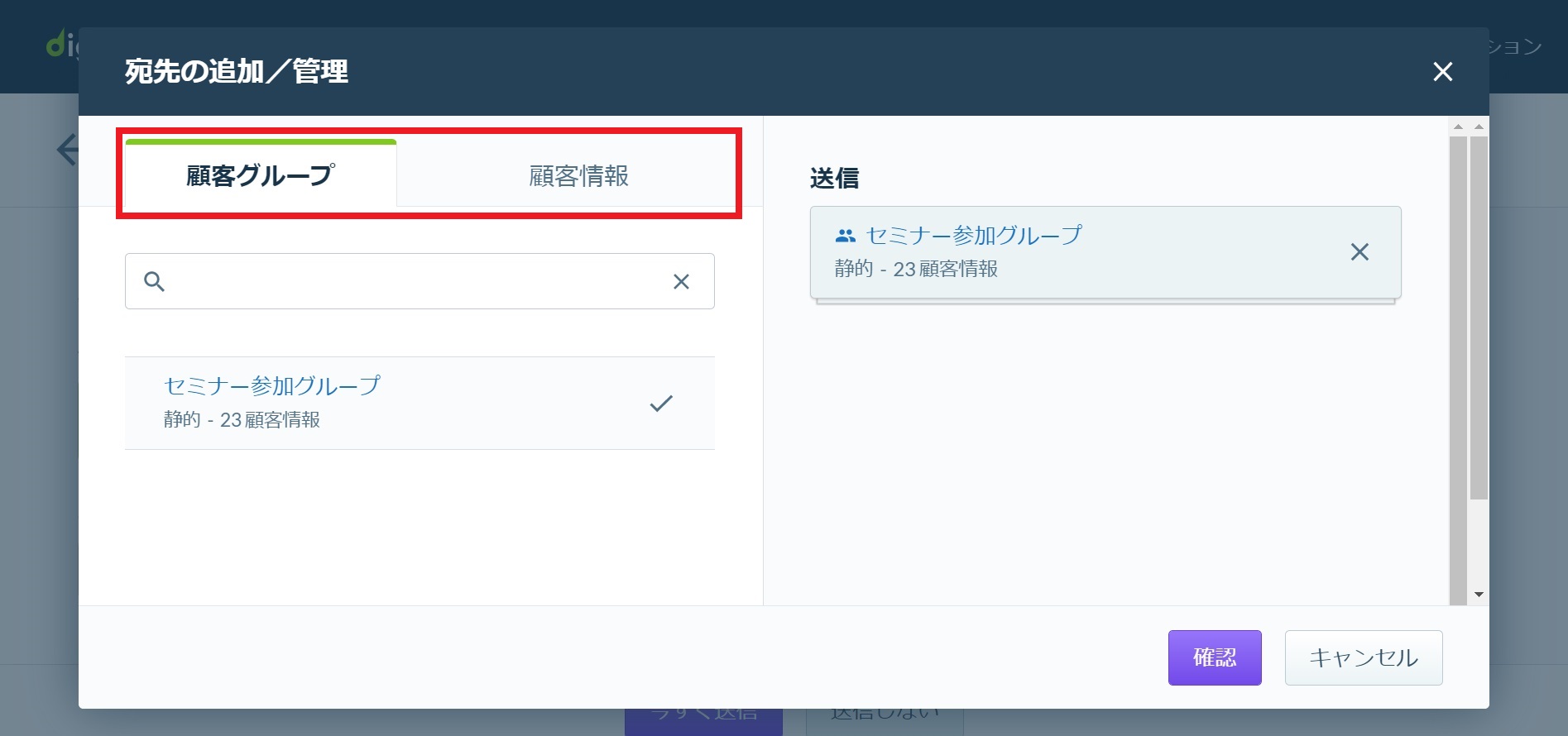Open セミナー参加グループ link in 送信 panel
Viewport: 1568px width, 736px height.
coord(973,236)
